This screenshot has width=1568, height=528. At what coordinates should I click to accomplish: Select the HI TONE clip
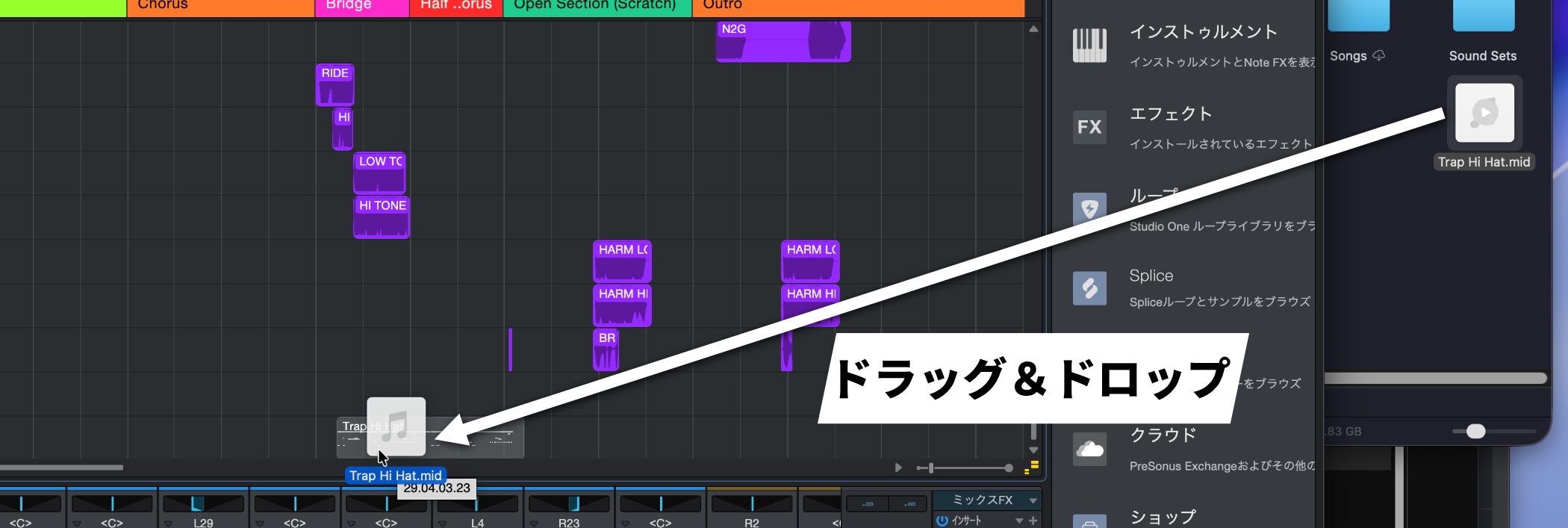382,217
